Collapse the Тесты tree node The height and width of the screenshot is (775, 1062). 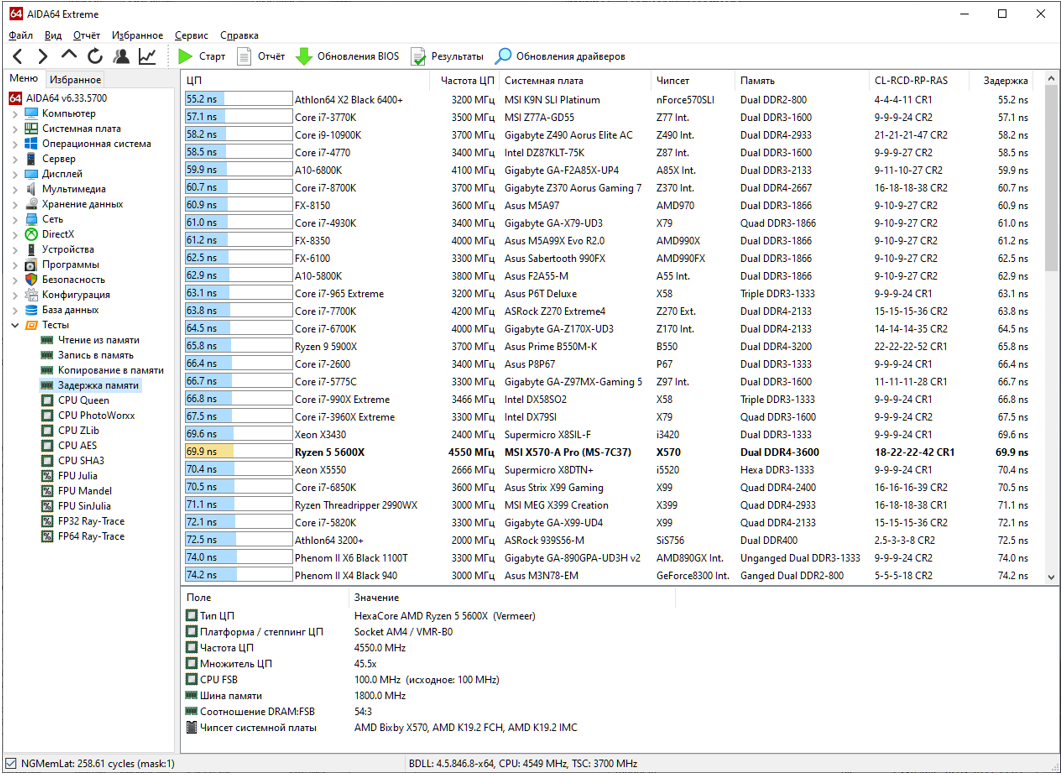pyautogui.click(x=15, y=325)
